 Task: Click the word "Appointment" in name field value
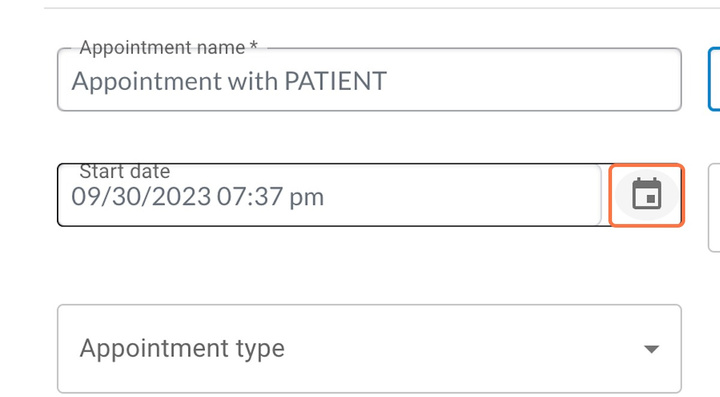(x=146, y=82)
